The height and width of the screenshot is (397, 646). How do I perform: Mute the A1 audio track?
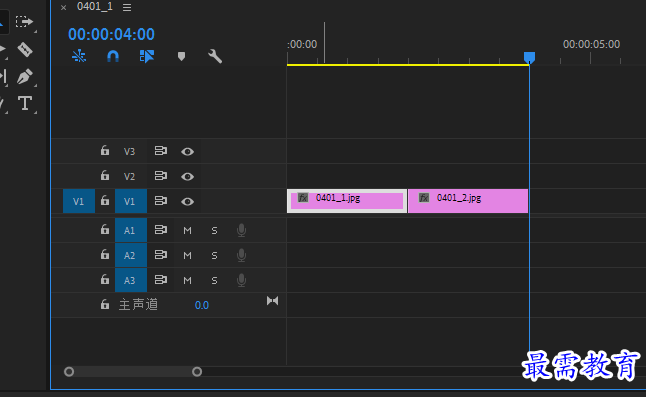coord(187,231)
